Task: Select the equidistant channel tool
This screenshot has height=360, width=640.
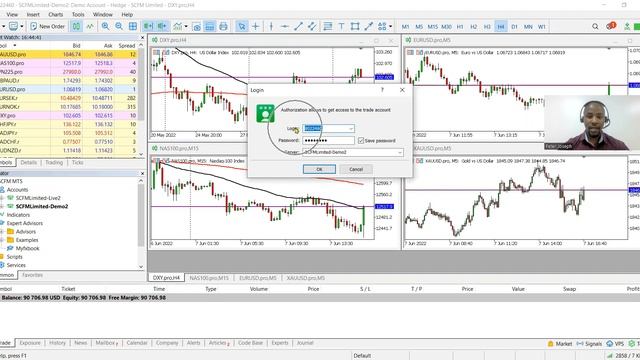Action: coord(312,26)
